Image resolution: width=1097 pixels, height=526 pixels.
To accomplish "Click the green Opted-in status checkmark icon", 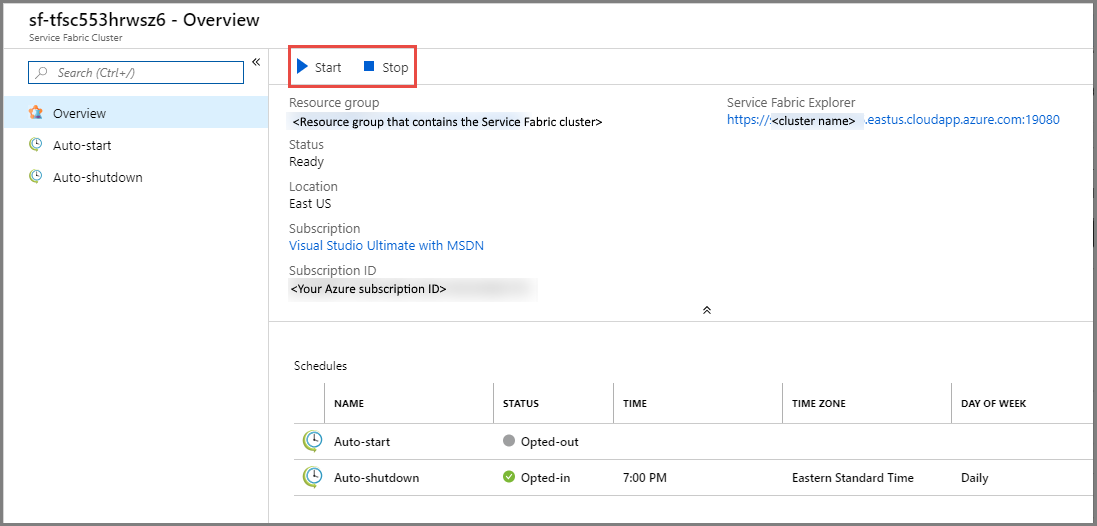I will point(509,477).
